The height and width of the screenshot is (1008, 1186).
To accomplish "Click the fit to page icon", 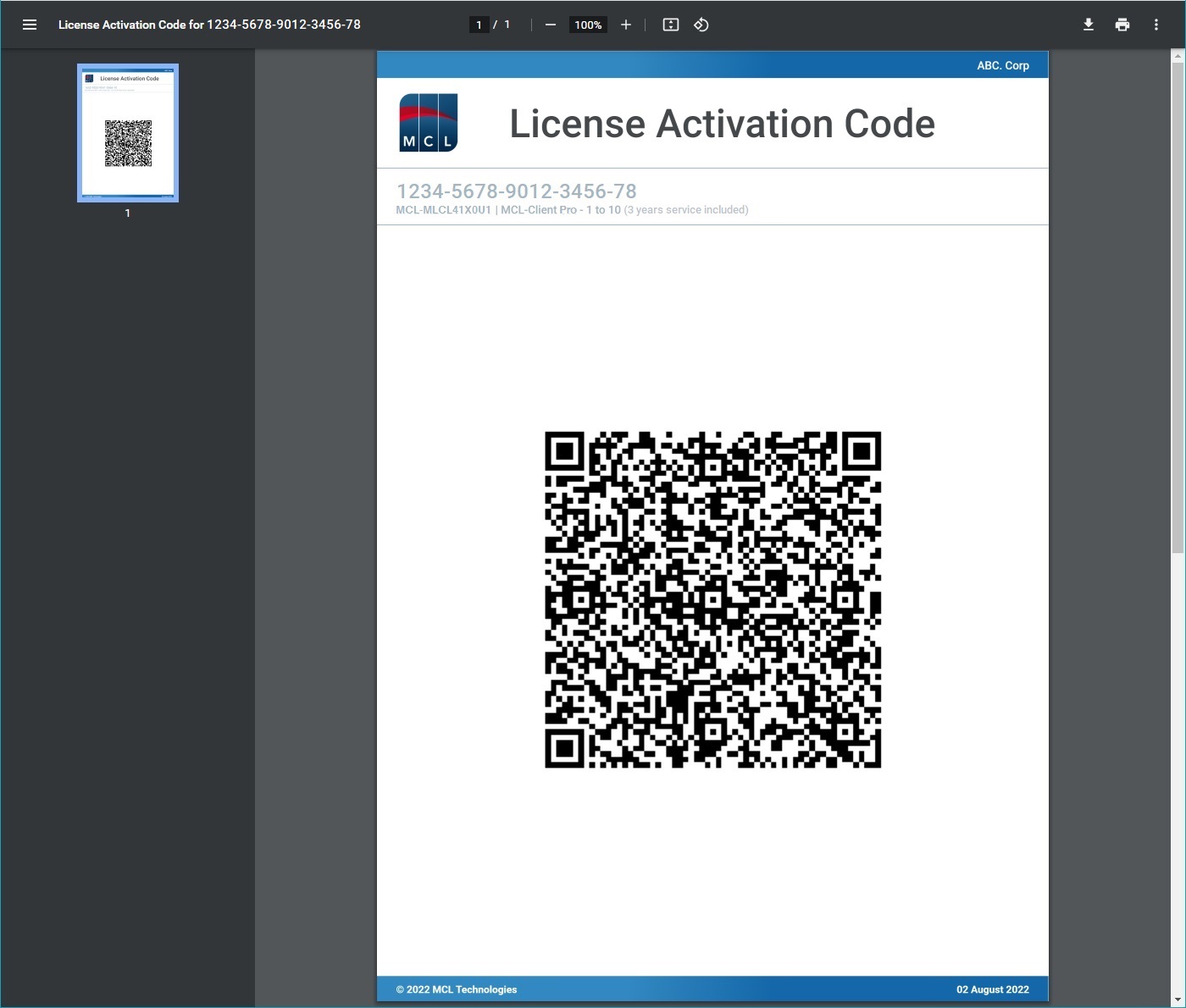I will point(671,25).
